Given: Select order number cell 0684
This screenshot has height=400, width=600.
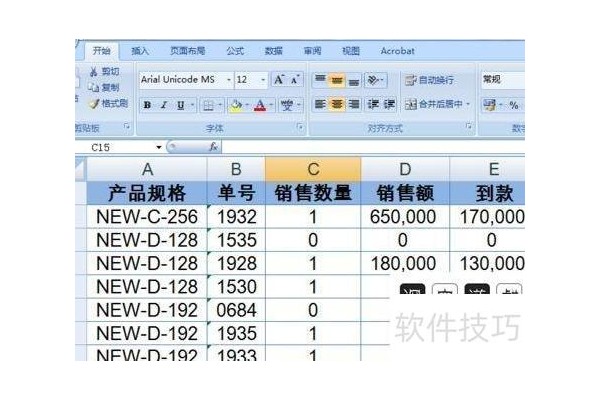Looking at the screenshot, I should tap(236, 310).
